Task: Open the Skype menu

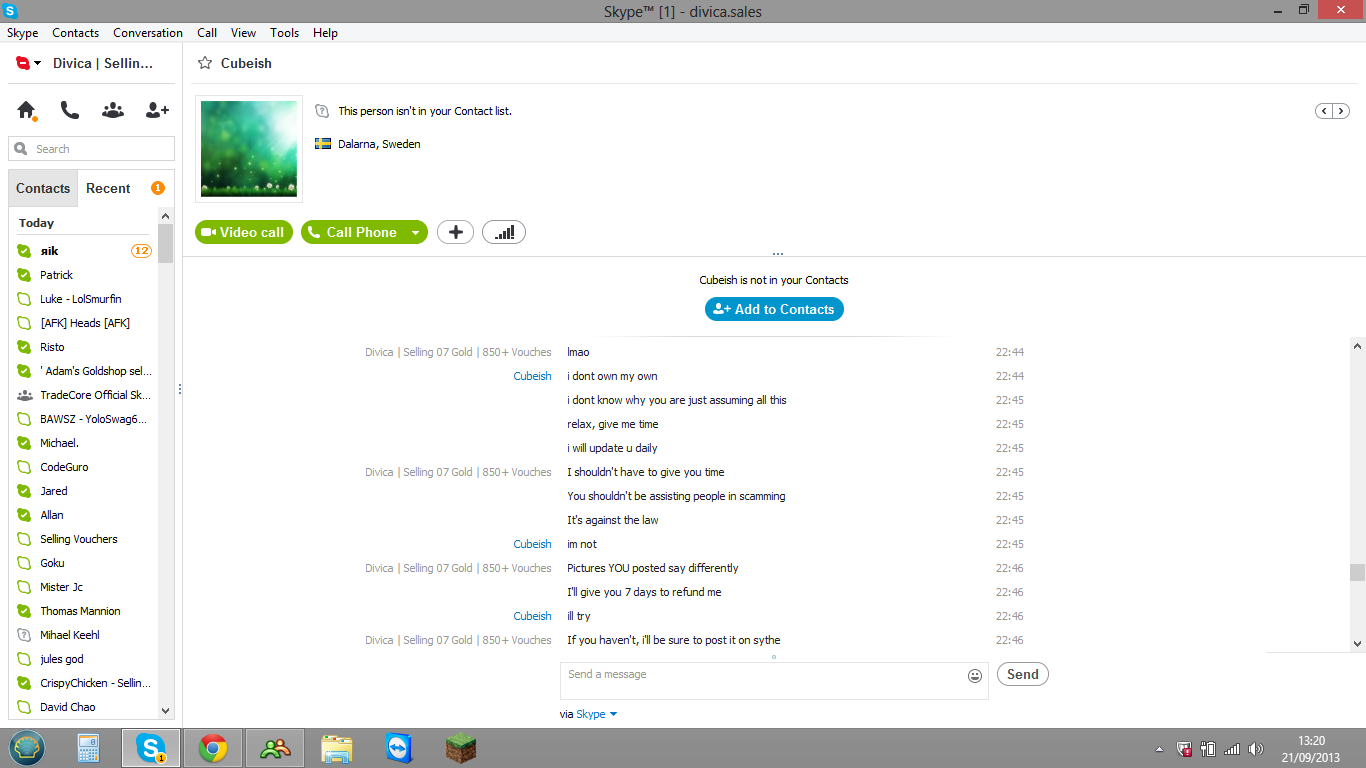Action: (x=23, y=32)
